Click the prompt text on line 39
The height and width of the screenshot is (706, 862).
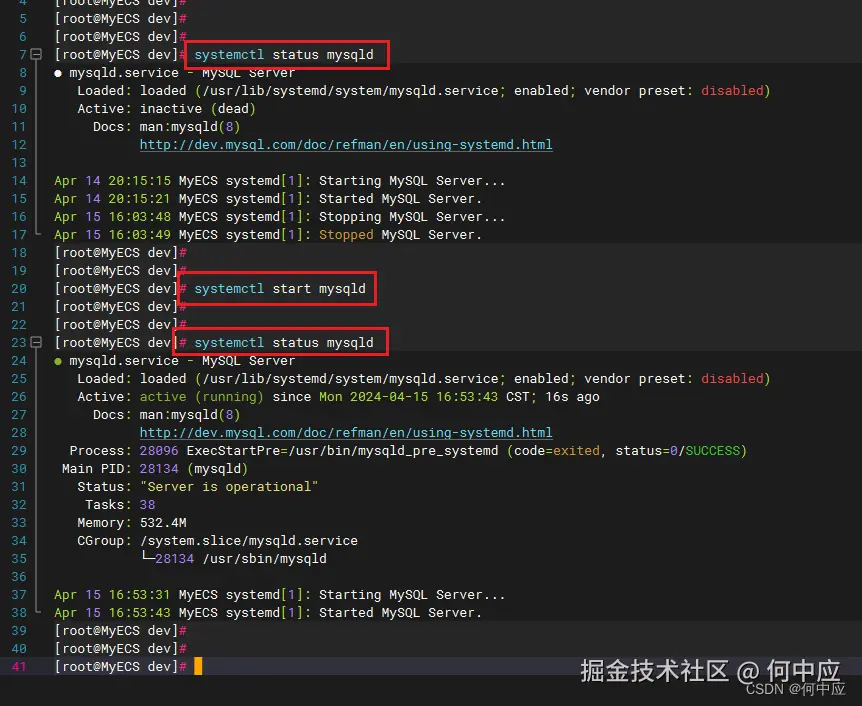[120, 631]
